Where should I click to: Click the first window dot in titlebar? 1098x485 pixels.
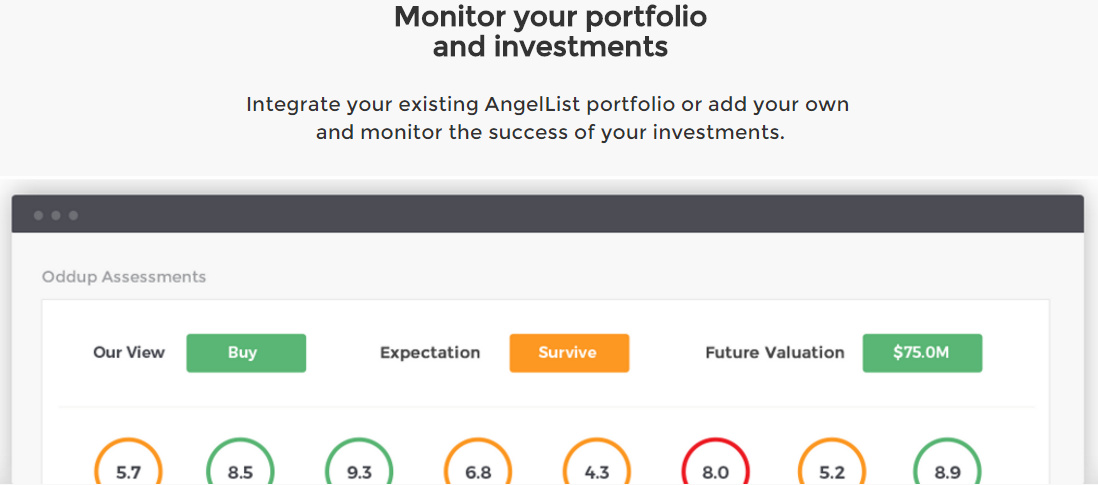[38, 215]
